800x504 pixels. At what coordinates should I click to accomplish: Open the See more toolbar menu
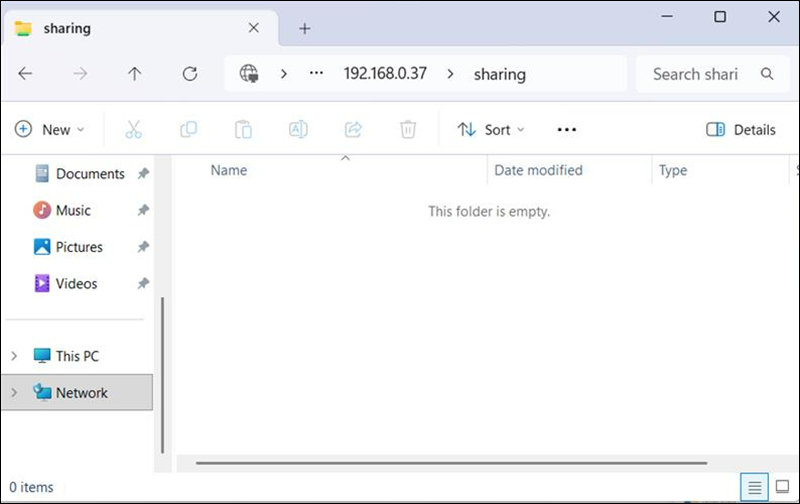click(567, 130)
